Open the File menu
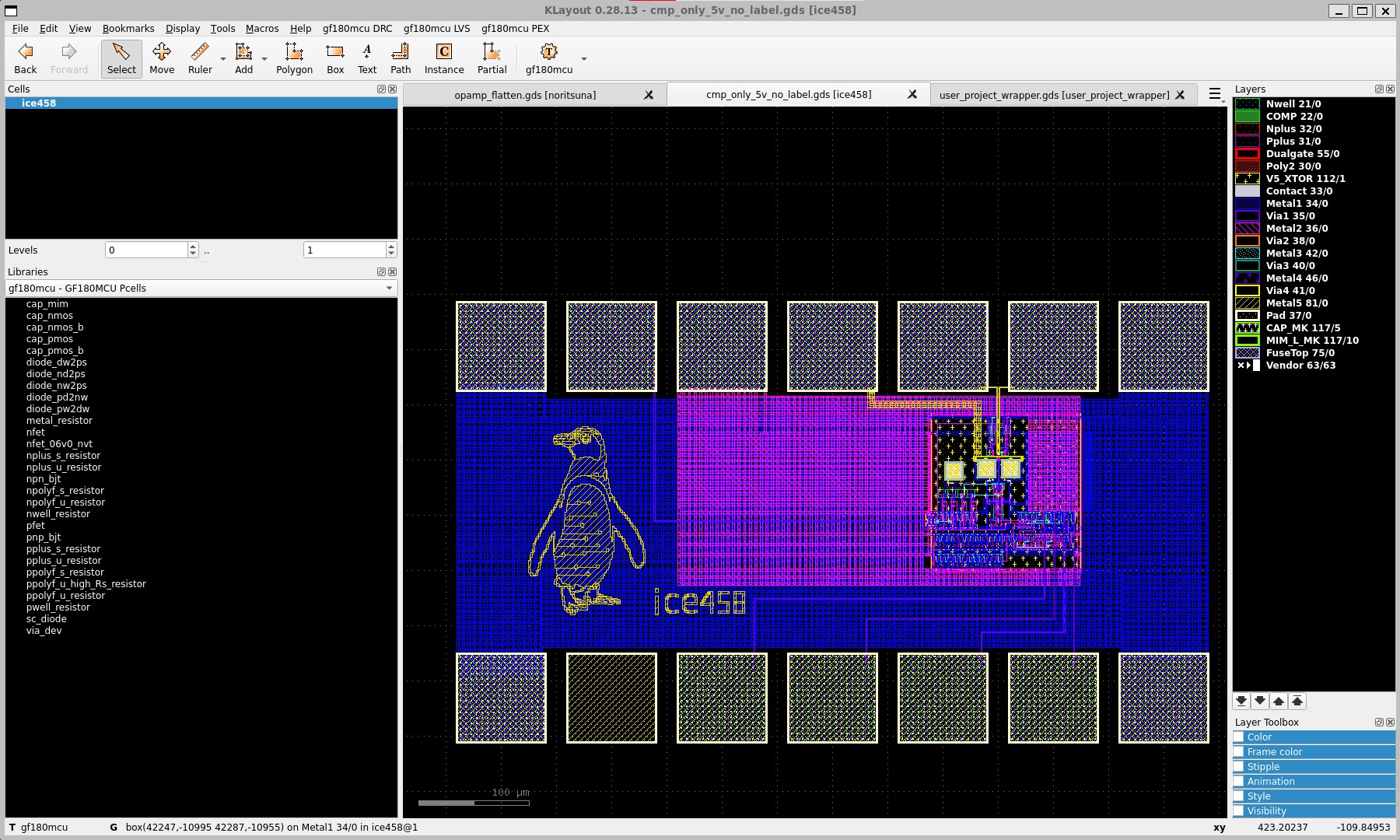This screenshot has width=1400, height=840. point(20,28)
